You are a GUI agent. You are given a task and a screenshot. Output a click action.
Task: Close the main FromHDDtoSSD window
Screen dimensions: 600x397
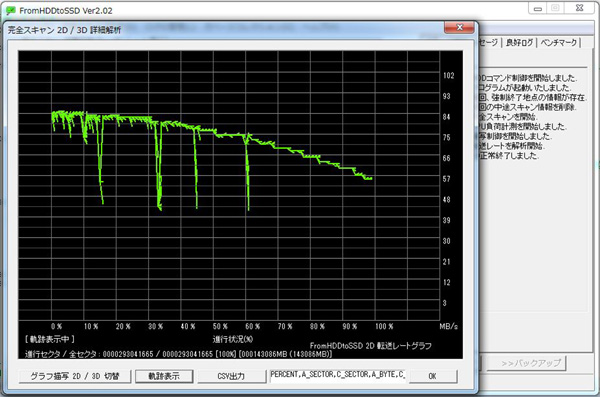[x=580, y=8]
